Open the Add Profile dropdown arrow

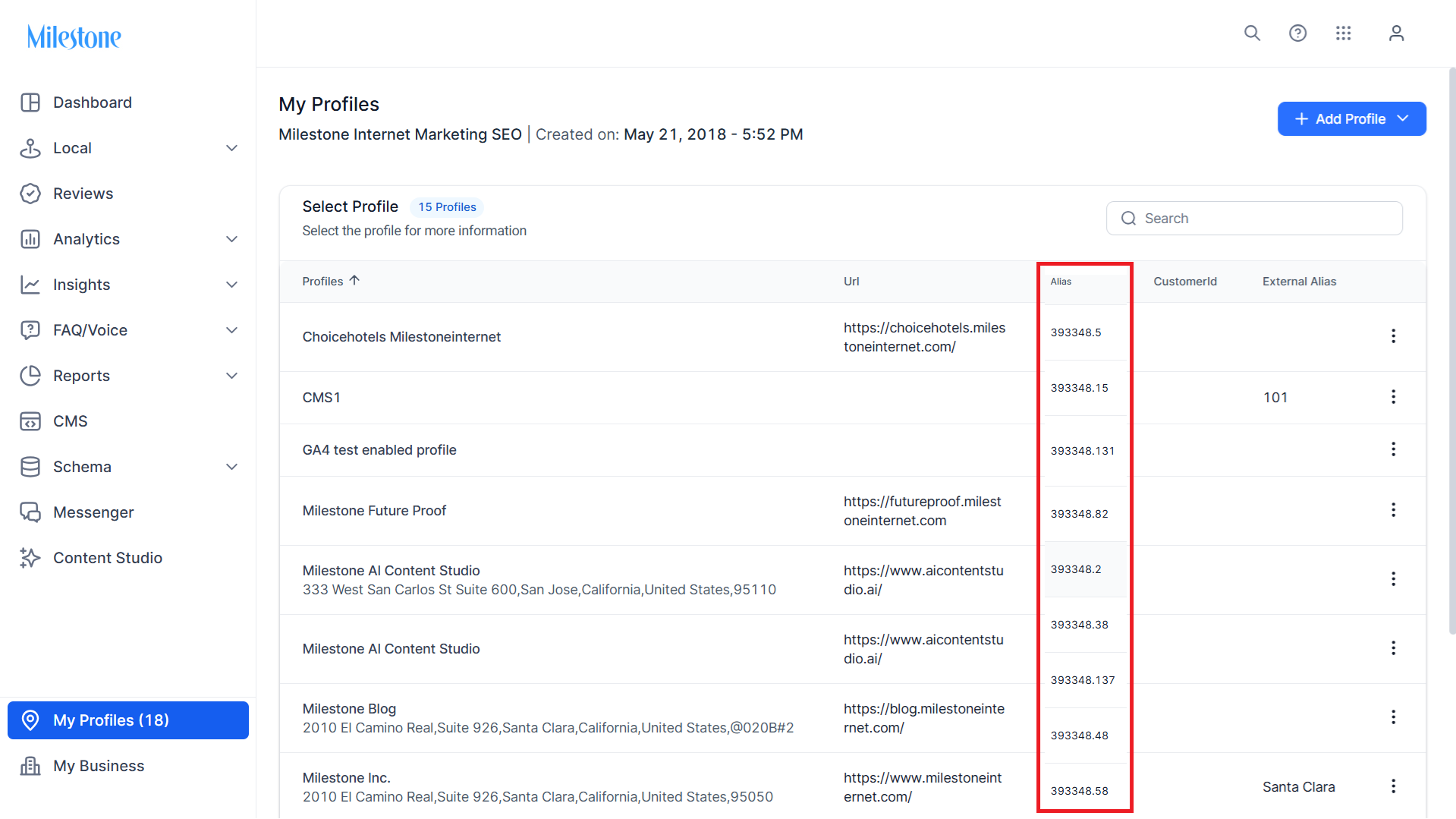pyautogui.click(x=1403, y=118)
